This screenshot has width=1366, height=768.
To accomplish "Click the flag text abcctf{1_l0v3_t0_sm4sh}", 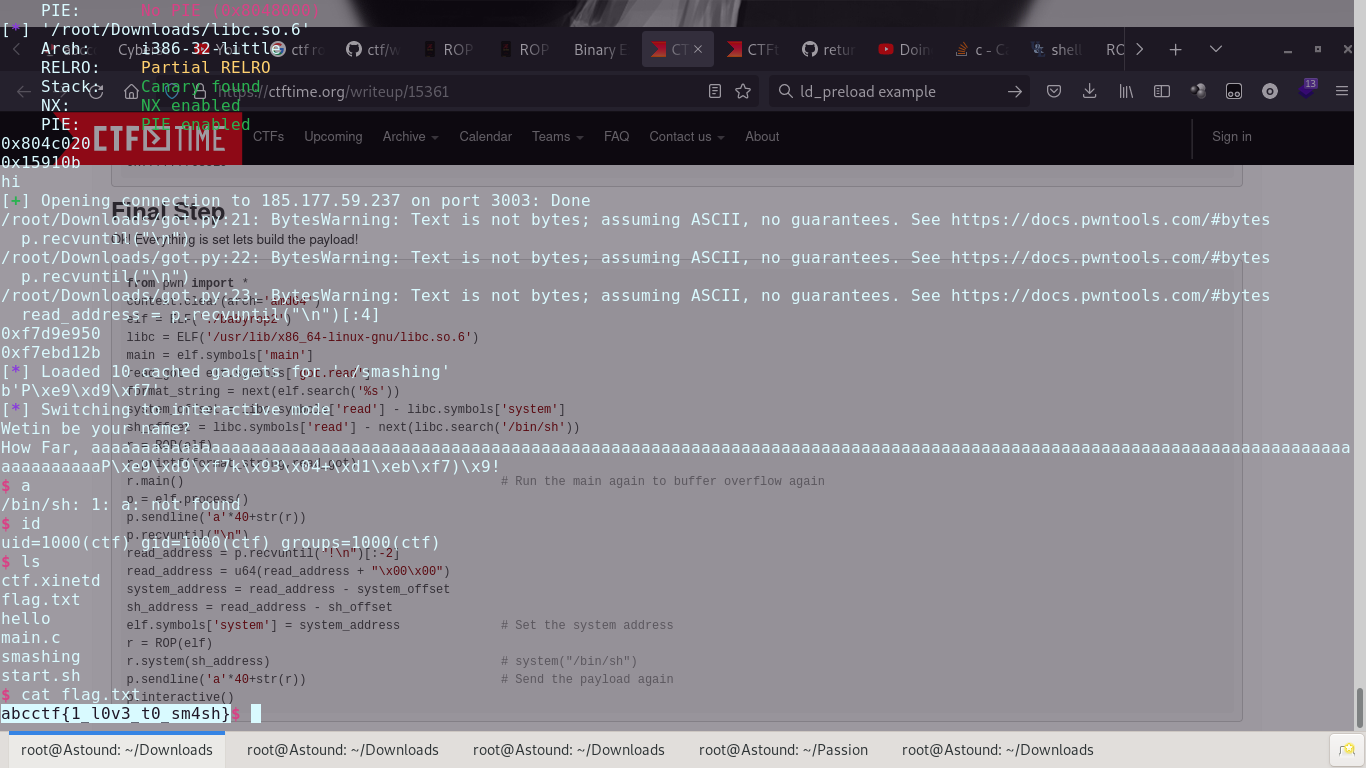I will [116, 713].
